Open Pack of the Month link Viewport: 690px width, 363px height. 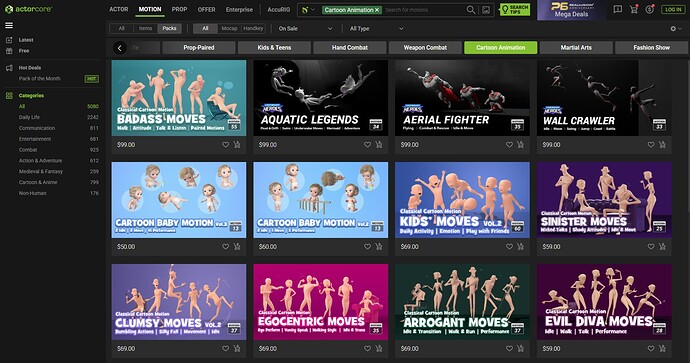click(x=40, y=79)
